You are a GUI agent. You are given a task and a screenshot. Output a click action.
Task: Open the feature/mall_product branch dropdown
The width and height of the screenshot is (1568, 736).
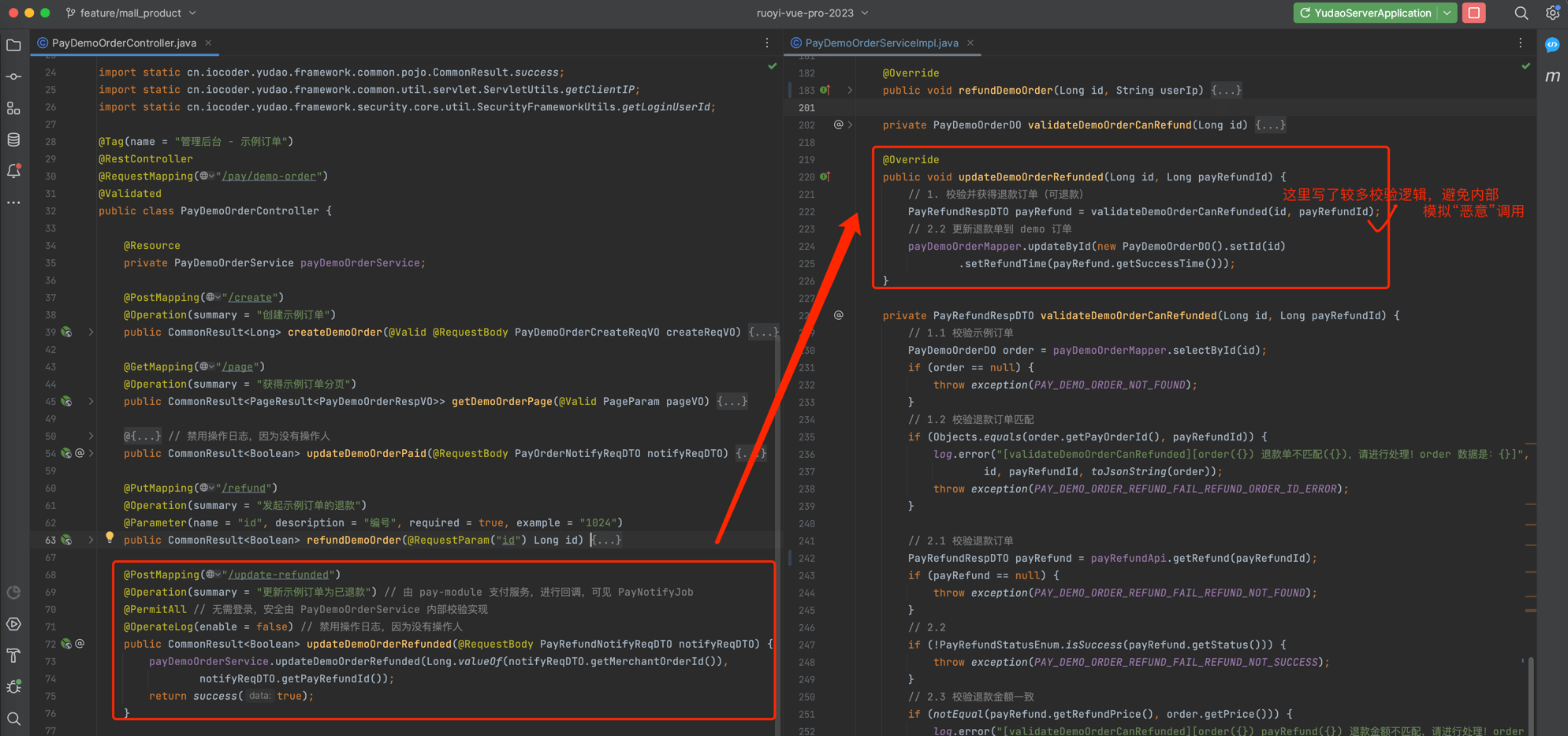(x=131, y=13)
